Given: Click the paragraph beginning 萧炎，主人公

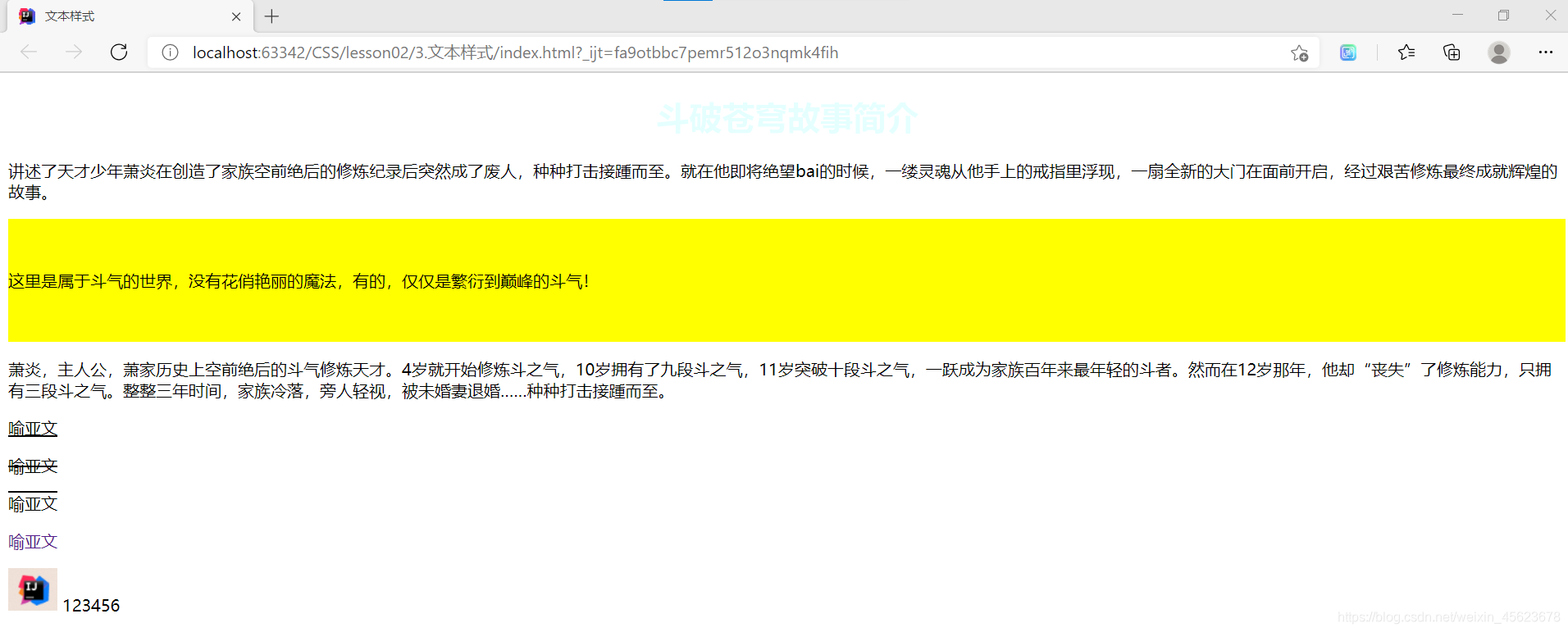Looking at the screenshot, I should tap(780, 380).
